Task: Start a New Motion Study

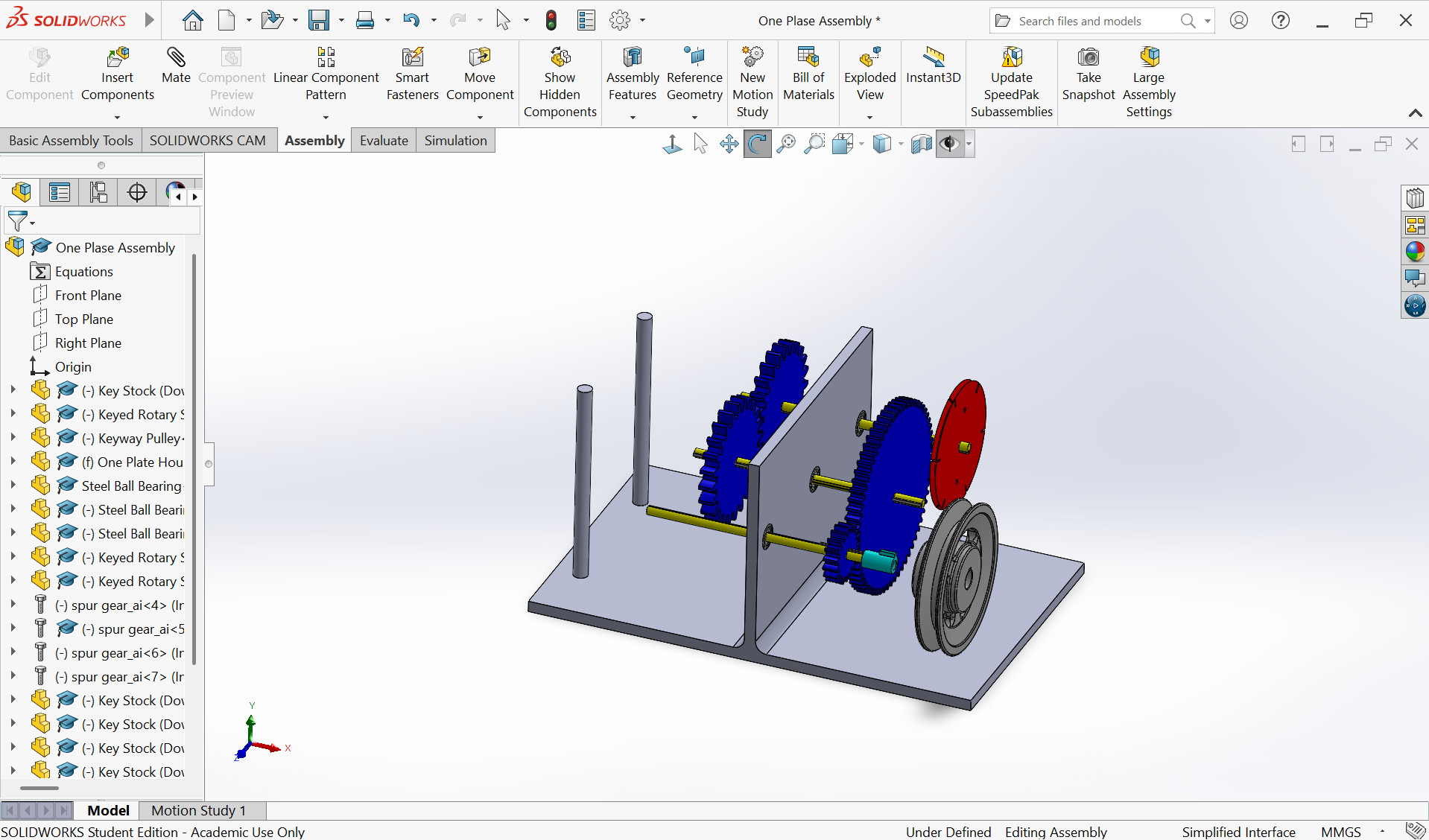Action: point(752,83)
